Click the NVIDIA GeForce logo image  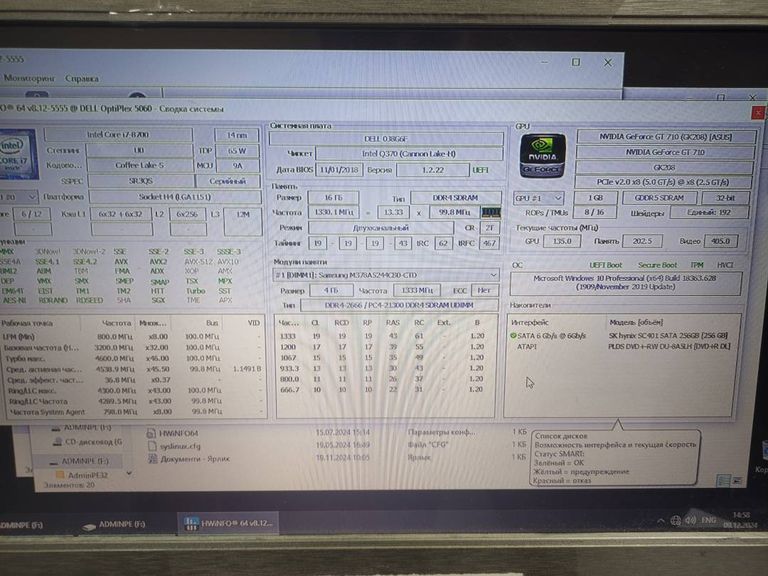[x=542, y=156]
